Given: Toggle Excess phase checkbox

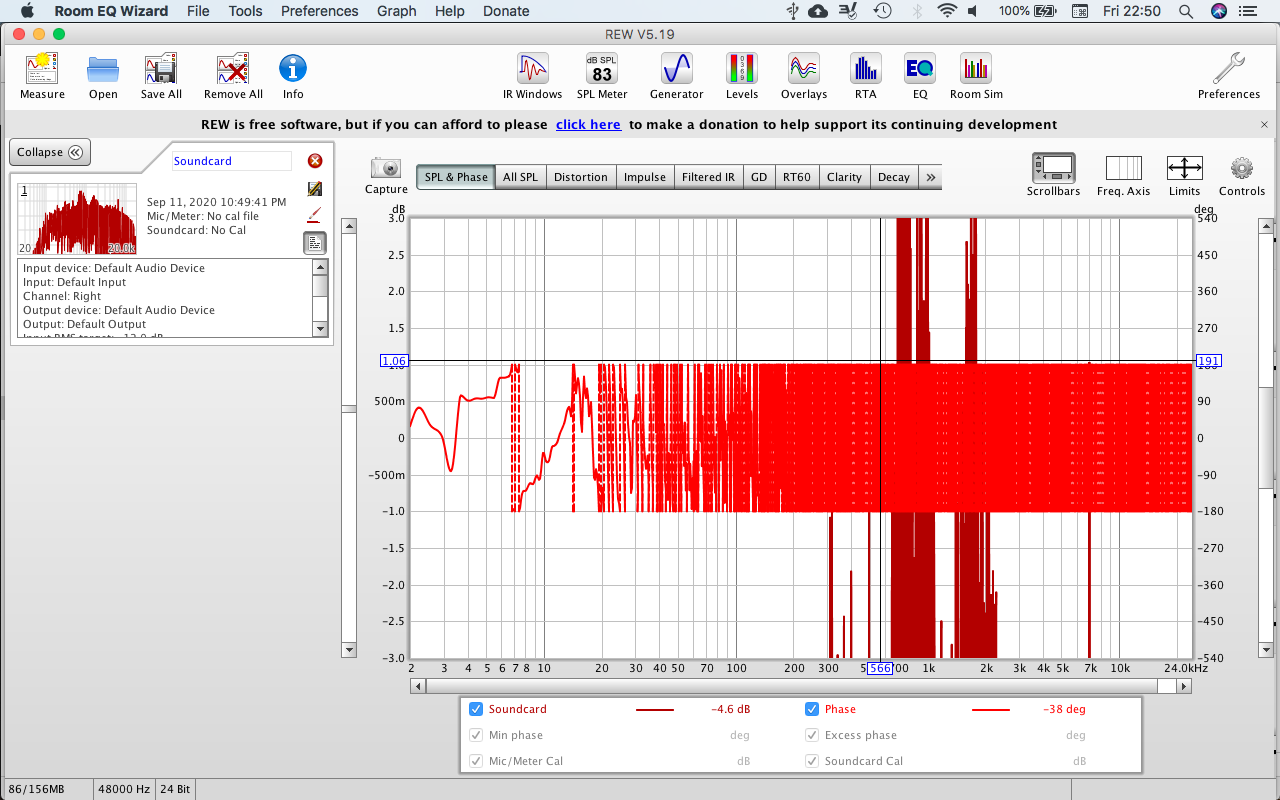Looking at the screenshot, I should (812, 735).
